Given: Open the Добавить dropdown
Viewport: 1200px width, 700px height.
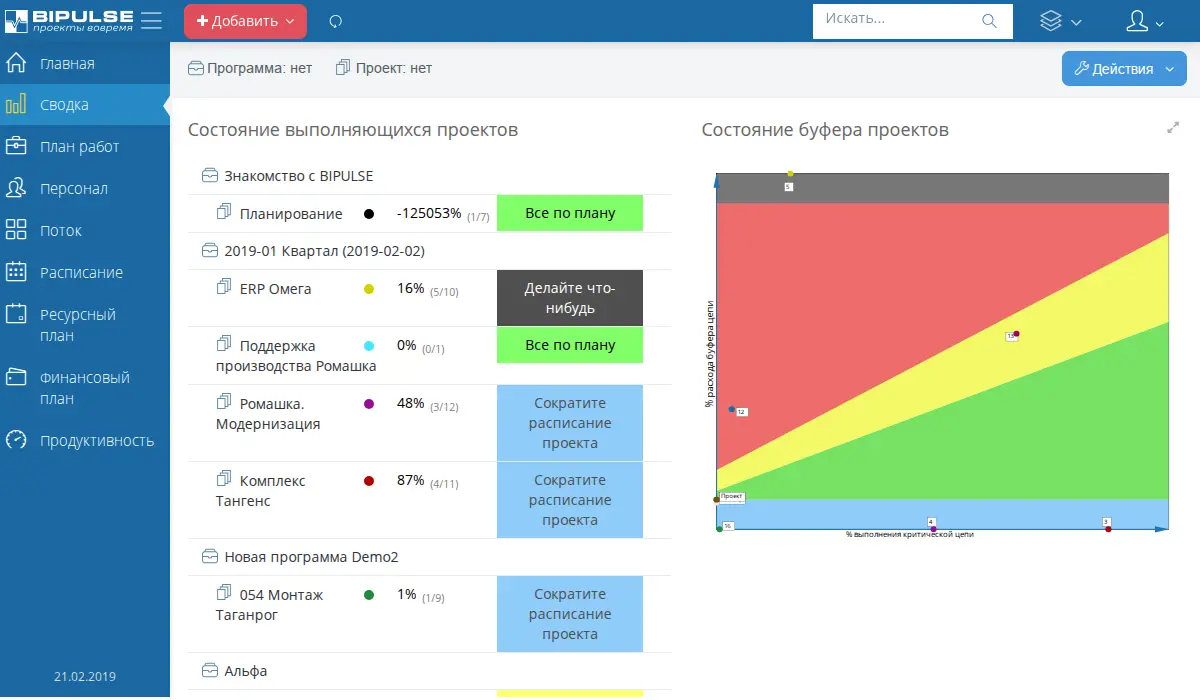Looking at the screenshot, I should pyautogui.click(x=245, y=21).
